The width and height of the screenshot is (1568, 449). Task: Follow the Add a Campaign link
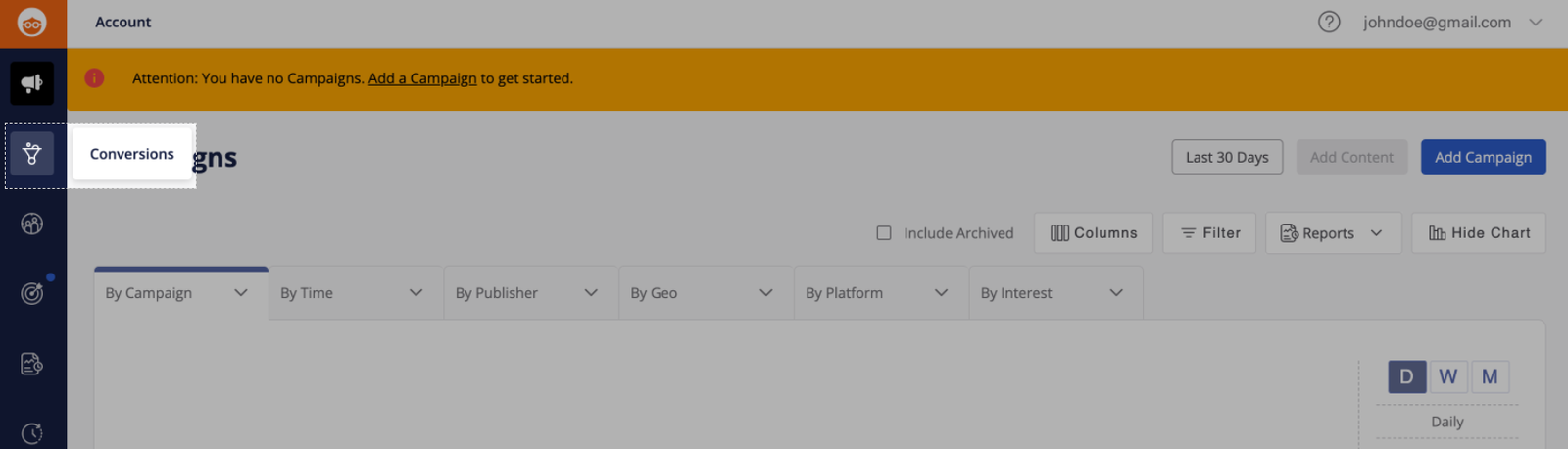pyautogui.click(x=422, y=78)
